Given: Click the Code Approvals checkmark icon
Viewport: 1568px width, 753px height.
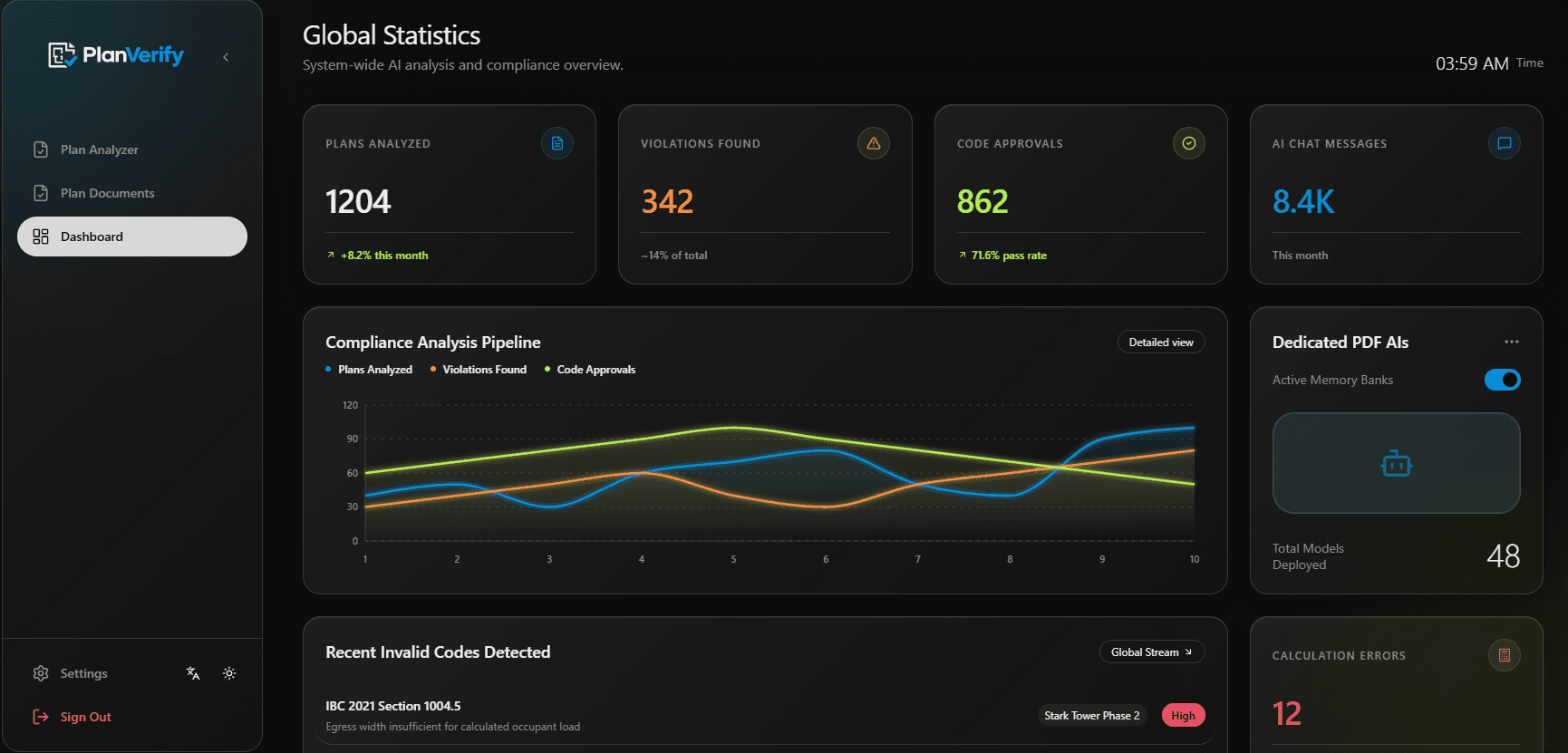Looking at the screenshot, I should (x=1189, y=143).
